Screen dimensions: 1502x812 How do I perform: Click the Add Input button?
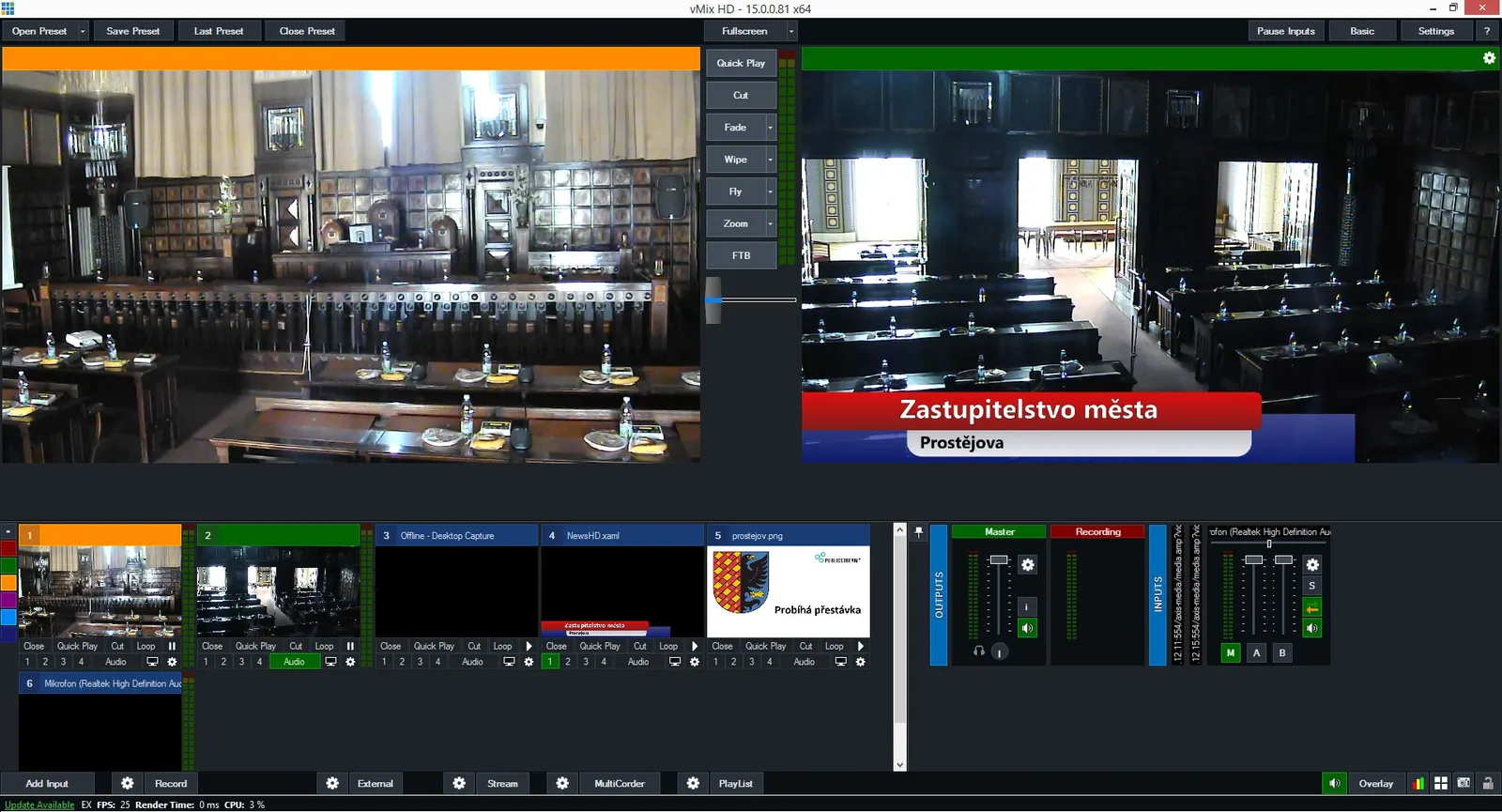click(x=47, y=783)
